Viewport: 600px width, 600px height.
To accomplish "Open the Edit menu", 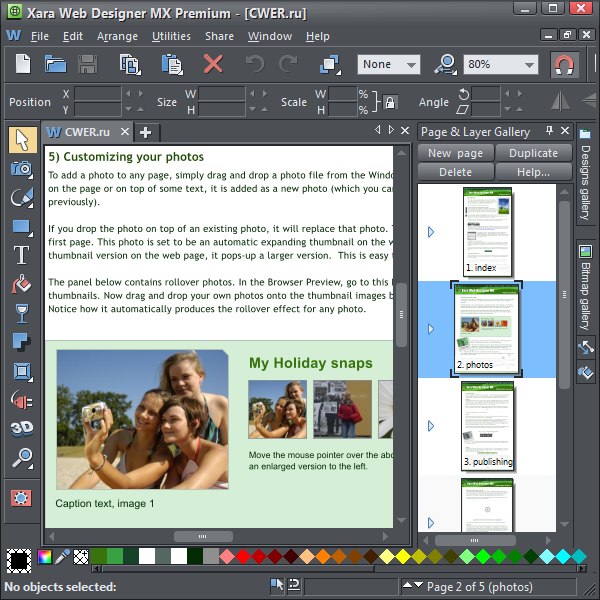I will click(x=73, y=36).
